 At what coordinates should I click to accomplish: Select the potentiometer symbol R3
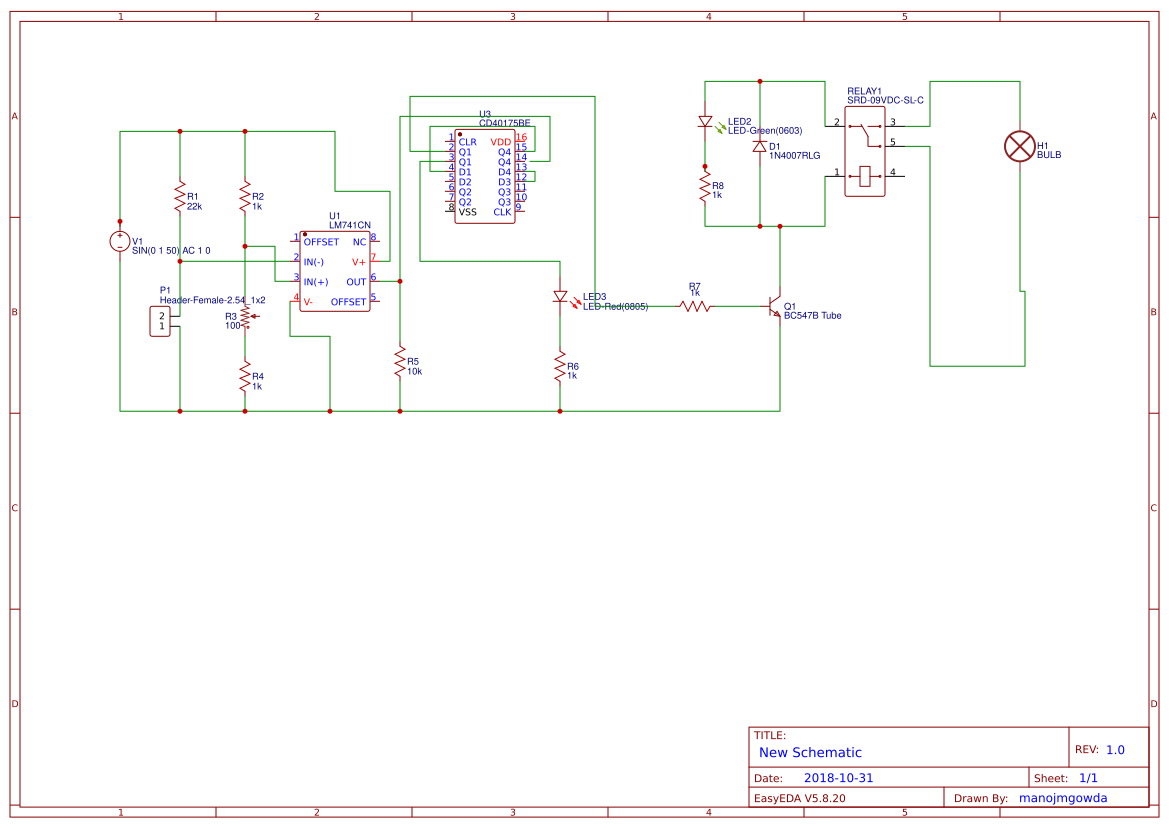coord(245,316)
